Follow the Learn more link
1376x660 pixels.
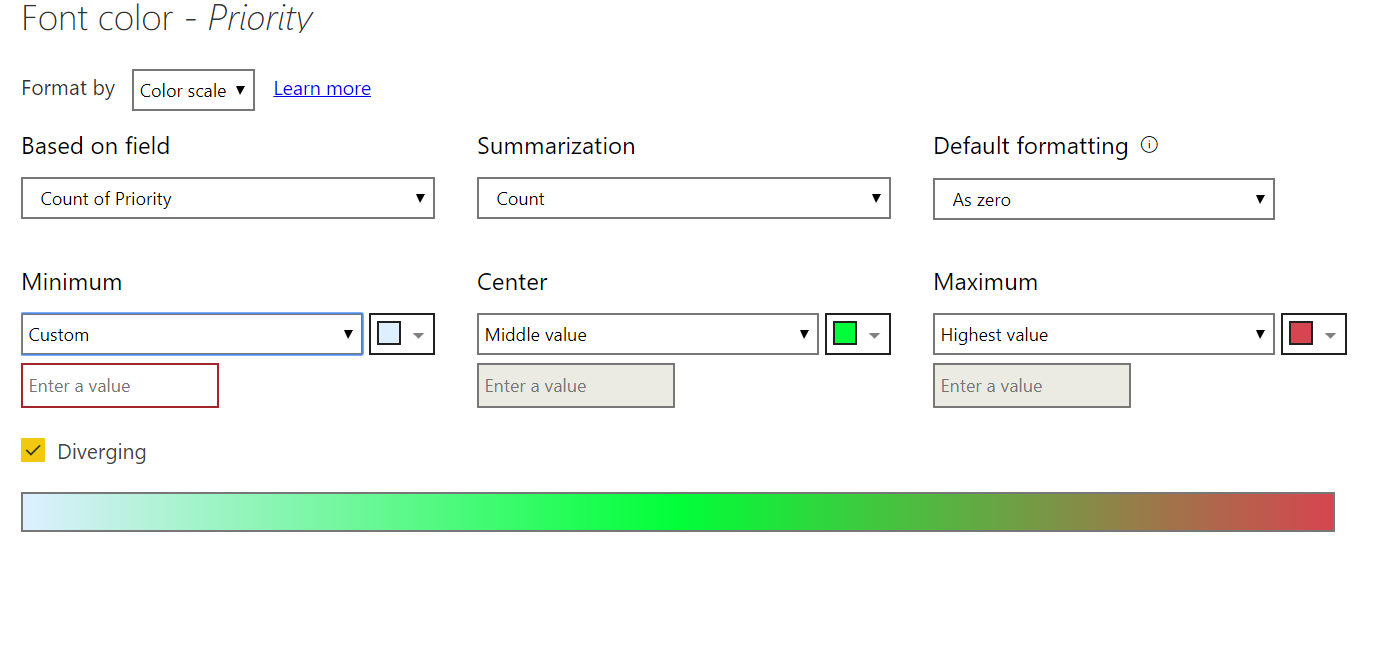322,88
